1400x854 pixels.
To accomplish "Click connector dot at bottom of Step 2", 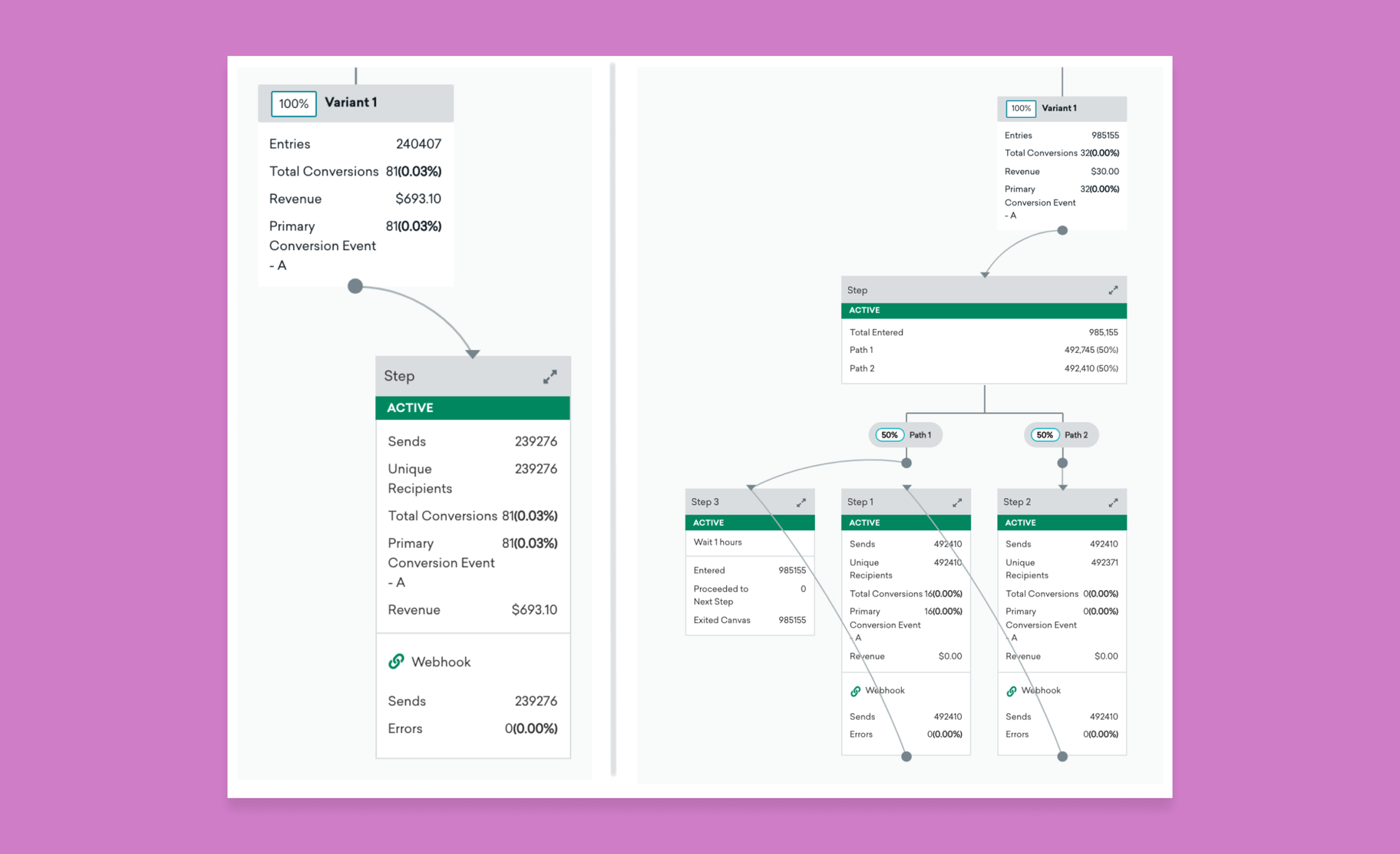I will click(1062, 756).
